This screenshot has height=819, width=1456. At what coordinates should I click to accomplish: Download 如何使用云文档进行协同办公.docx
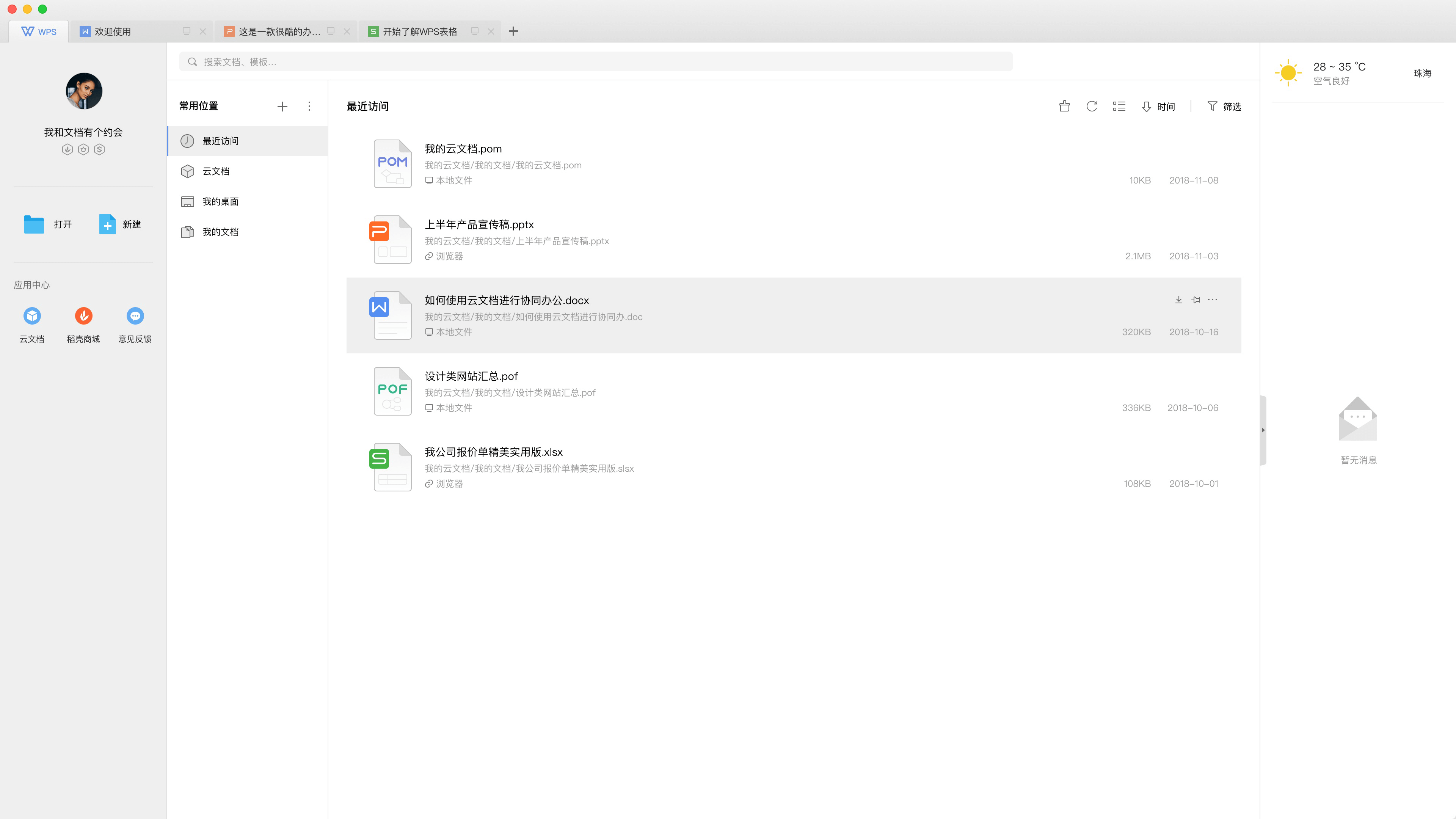pyautogui.click(x=1178, y=300)
